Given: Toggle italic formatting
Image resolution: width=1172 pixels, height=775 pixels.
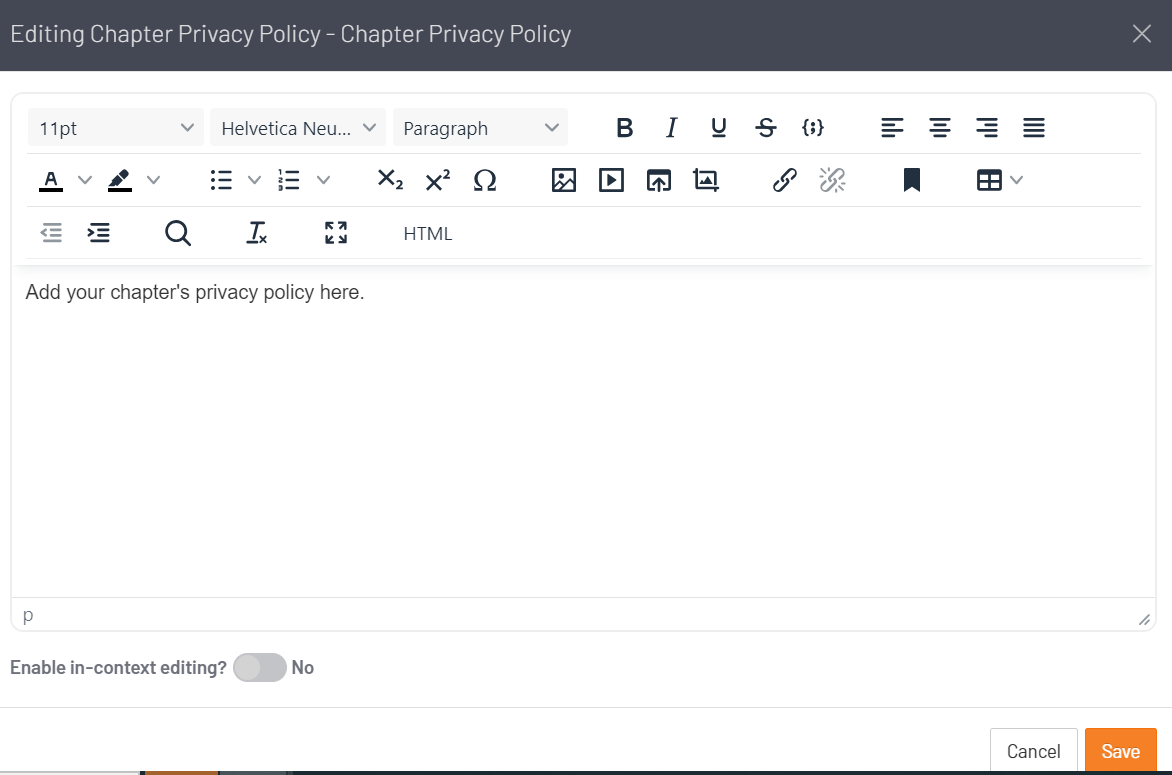Looking at the screenshot, I should point(671,128).
